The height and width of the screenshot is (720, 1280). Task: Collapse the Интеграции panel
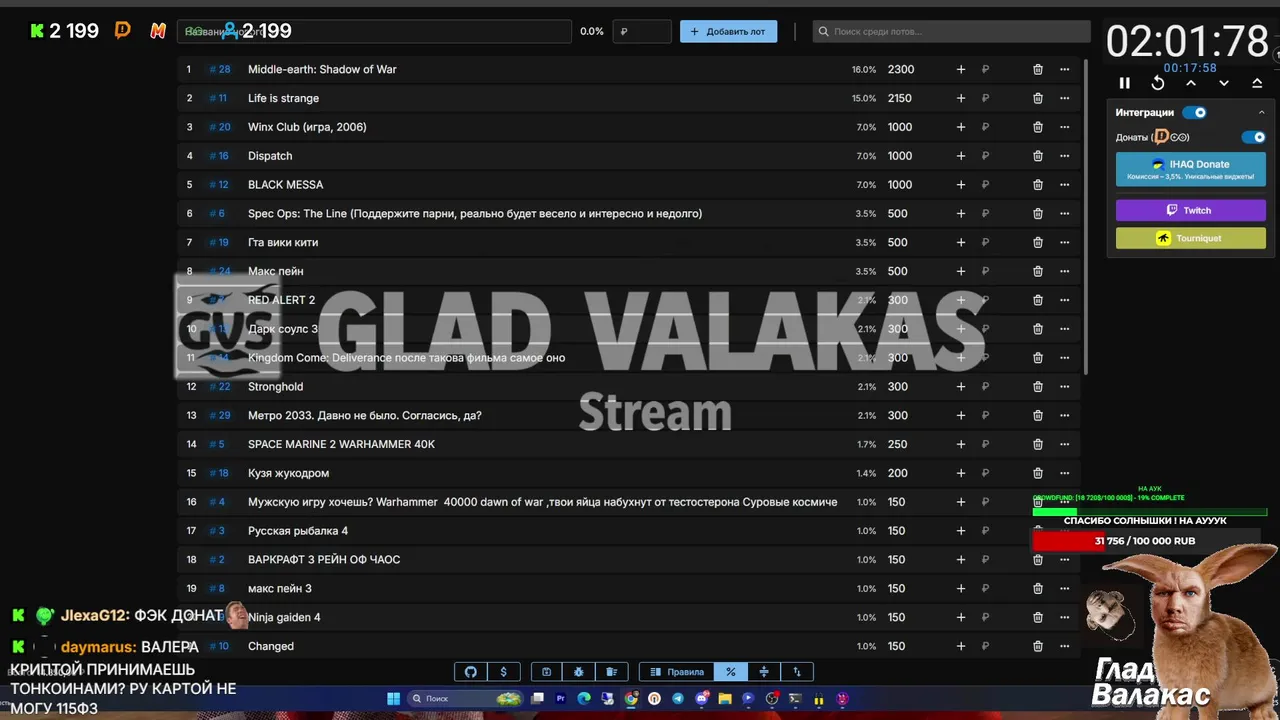pos(1261,113)
